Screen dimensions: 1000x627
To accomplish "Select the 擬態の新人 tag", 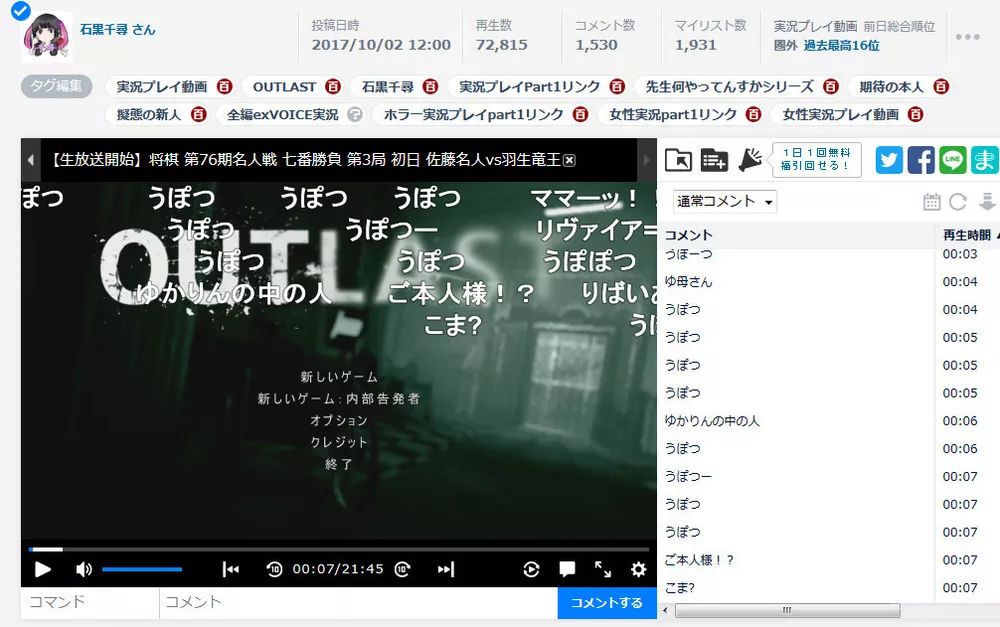I will click(x=149, y=115).
